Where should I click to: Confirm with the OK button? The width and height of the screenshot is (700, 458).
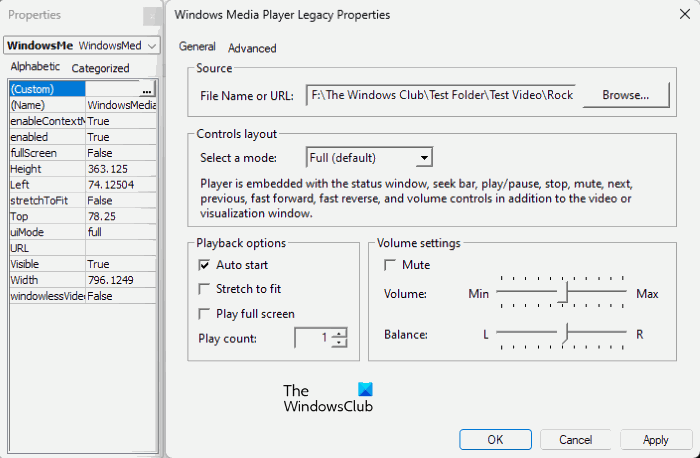pos(495,440)
